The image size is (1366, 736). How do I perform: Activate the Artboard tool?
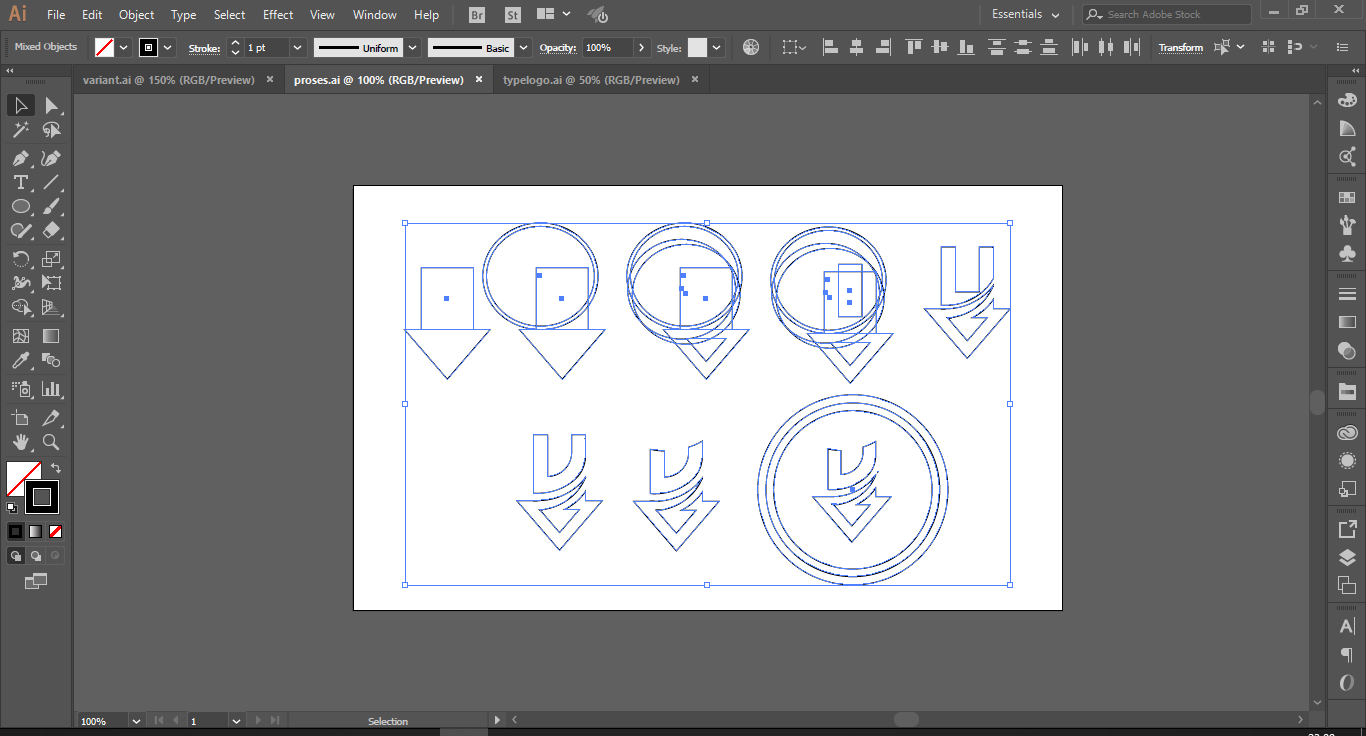pos(21,418)
